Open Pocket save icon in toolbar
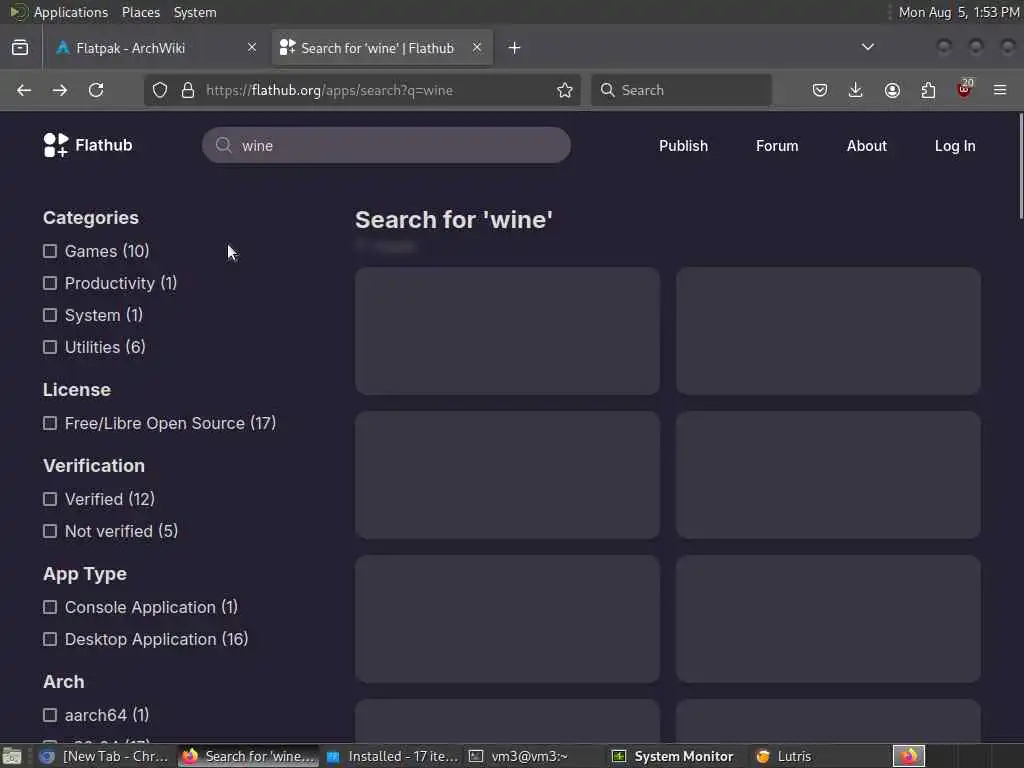The height and width of the screenshot is (768, 1024). click(820, 90)
